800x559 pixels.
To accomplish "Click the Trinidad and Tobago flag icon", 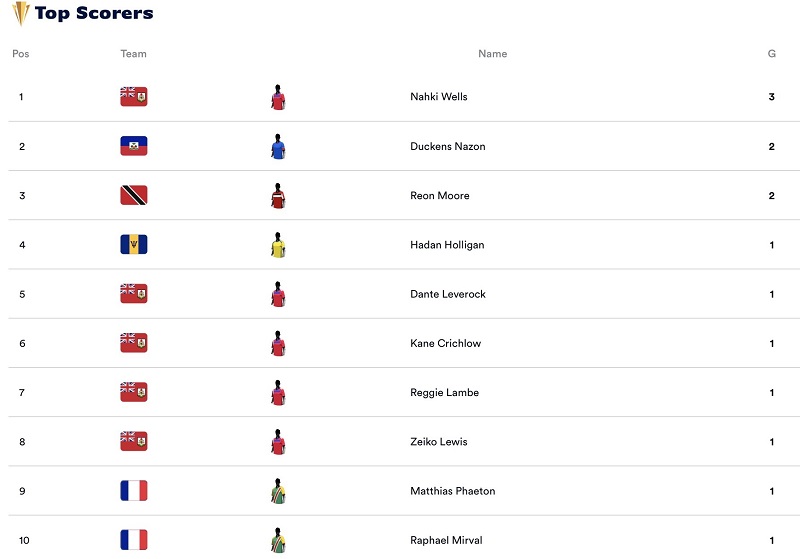I will point(134,195).
